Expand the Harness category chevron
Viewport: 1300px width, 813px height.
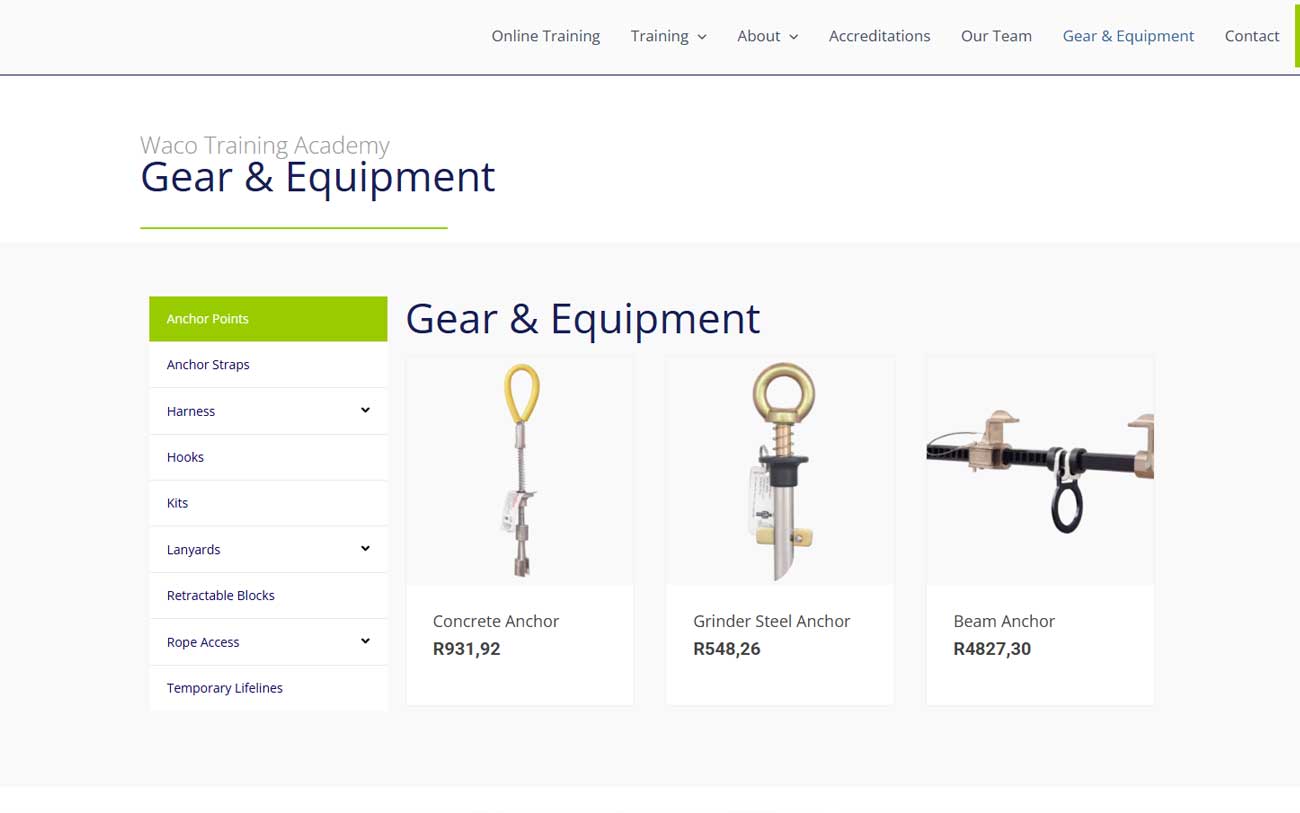[365, 410]
